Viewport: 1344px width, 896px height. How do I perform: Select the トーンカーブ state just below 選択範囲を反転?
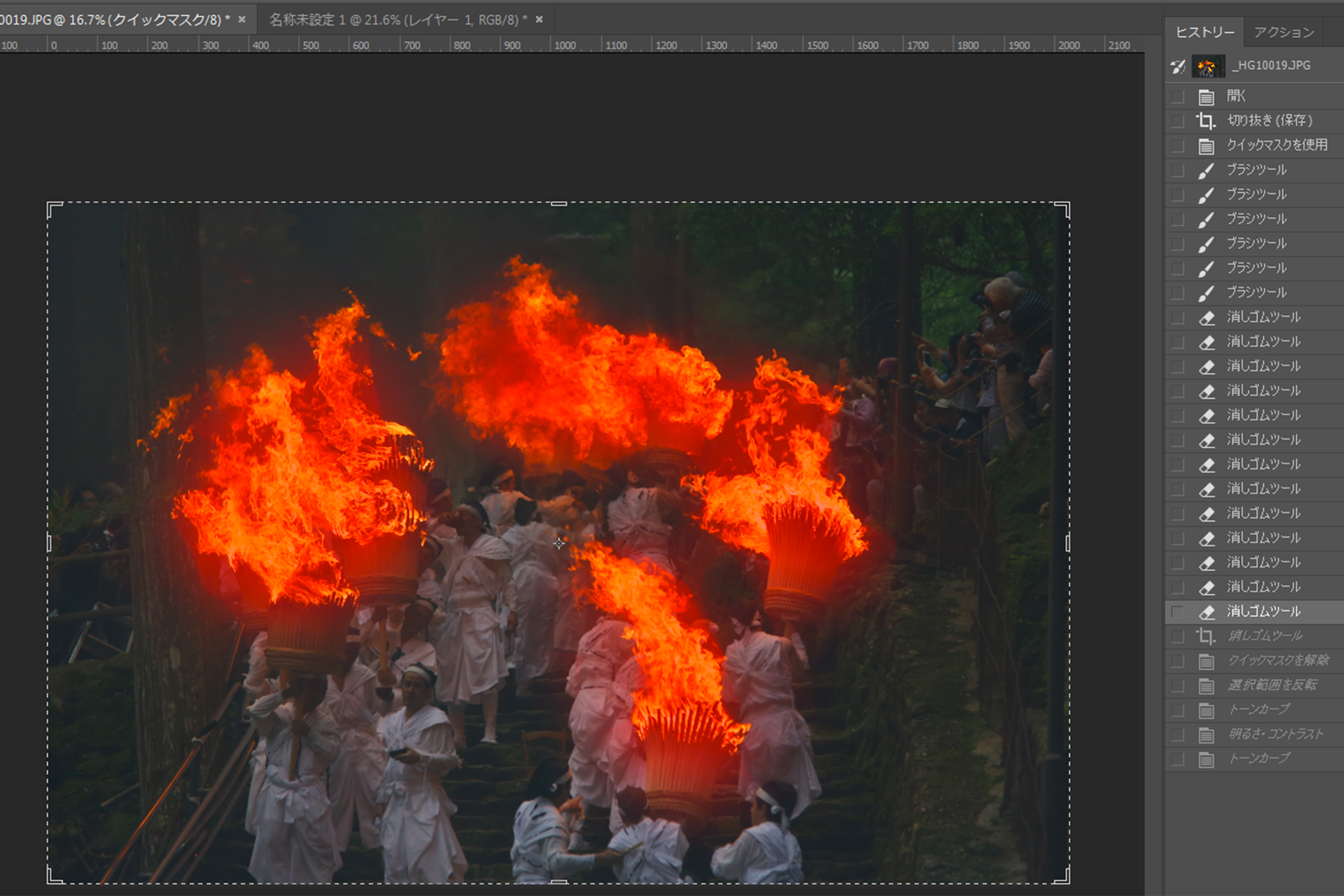click(1255, 710)
